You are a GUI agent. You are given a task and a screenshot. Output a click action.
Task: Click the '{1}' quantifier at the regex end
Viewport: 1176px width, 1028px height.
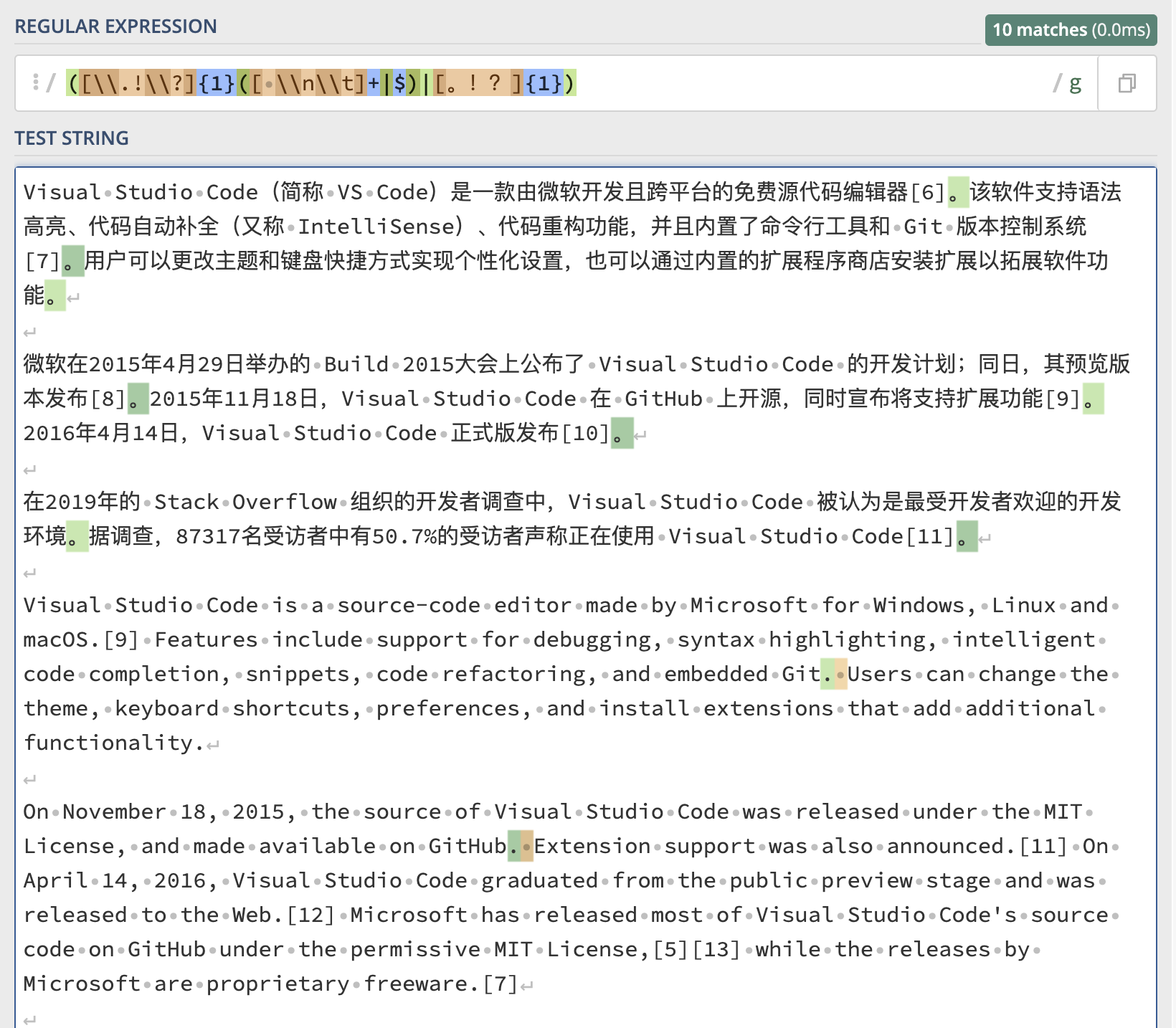[x=544, y=83]
